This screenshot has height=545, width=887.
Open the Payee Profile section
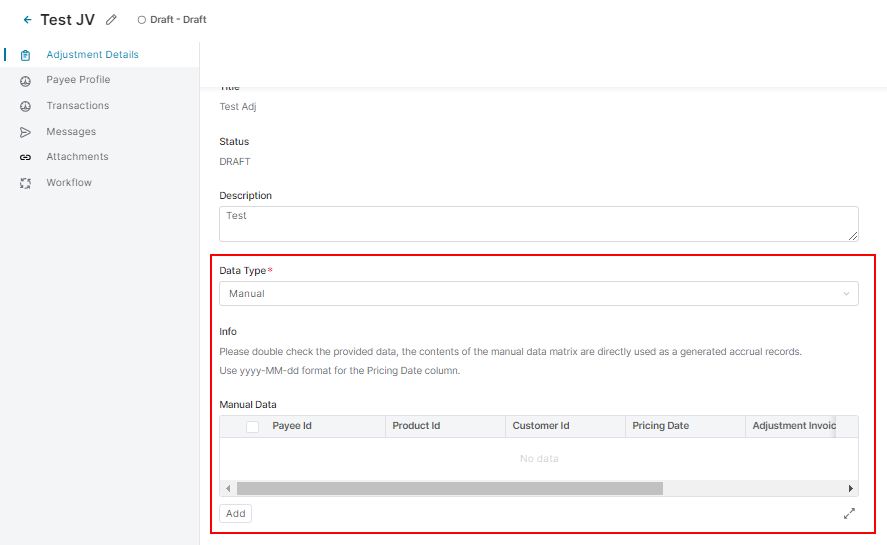pos(78,80)
